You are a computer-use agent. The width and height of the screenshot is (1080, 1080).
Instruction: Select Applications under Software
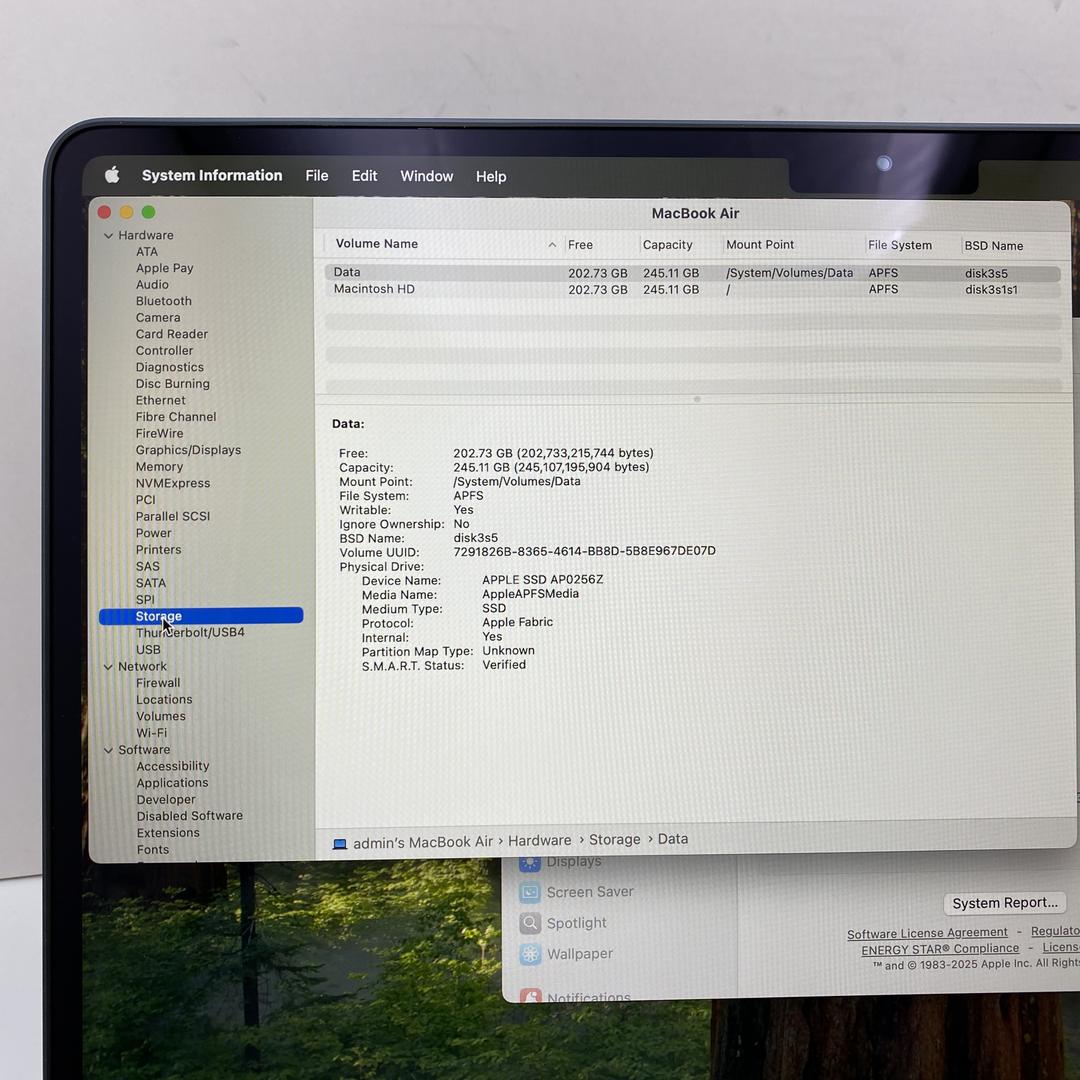click(x=172, y=782)
